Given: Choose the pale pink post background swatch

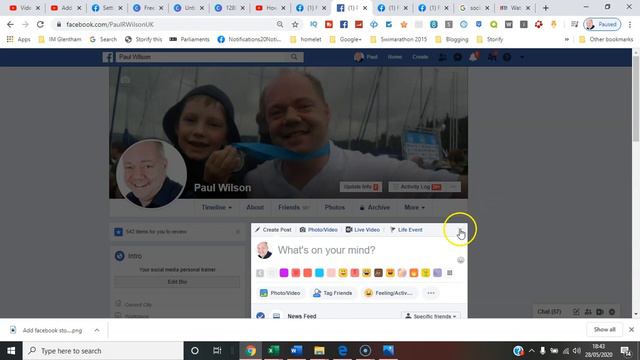Looking at the screenshot, I should coord(331,273).
